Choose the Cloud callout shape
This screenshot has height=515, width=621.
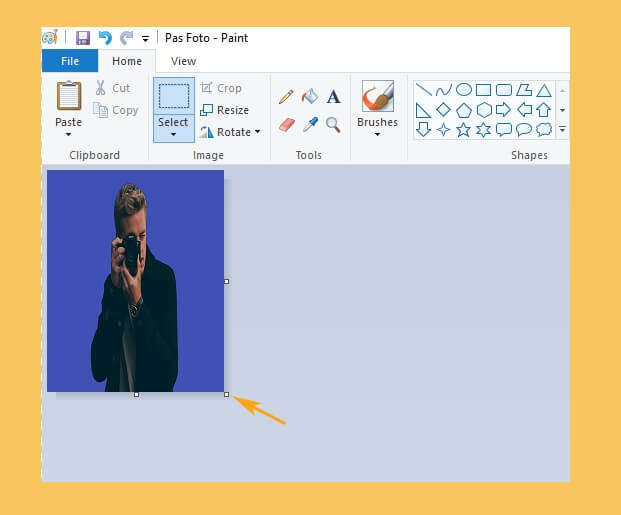[x=544, y=130]
